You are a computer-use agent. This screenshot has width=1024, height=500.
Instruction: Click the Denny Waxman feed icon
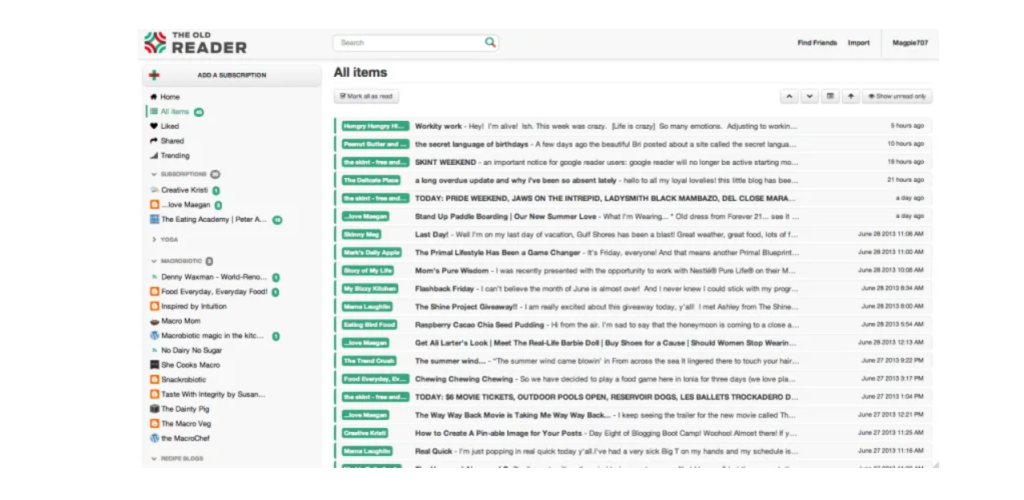(155, 277)
